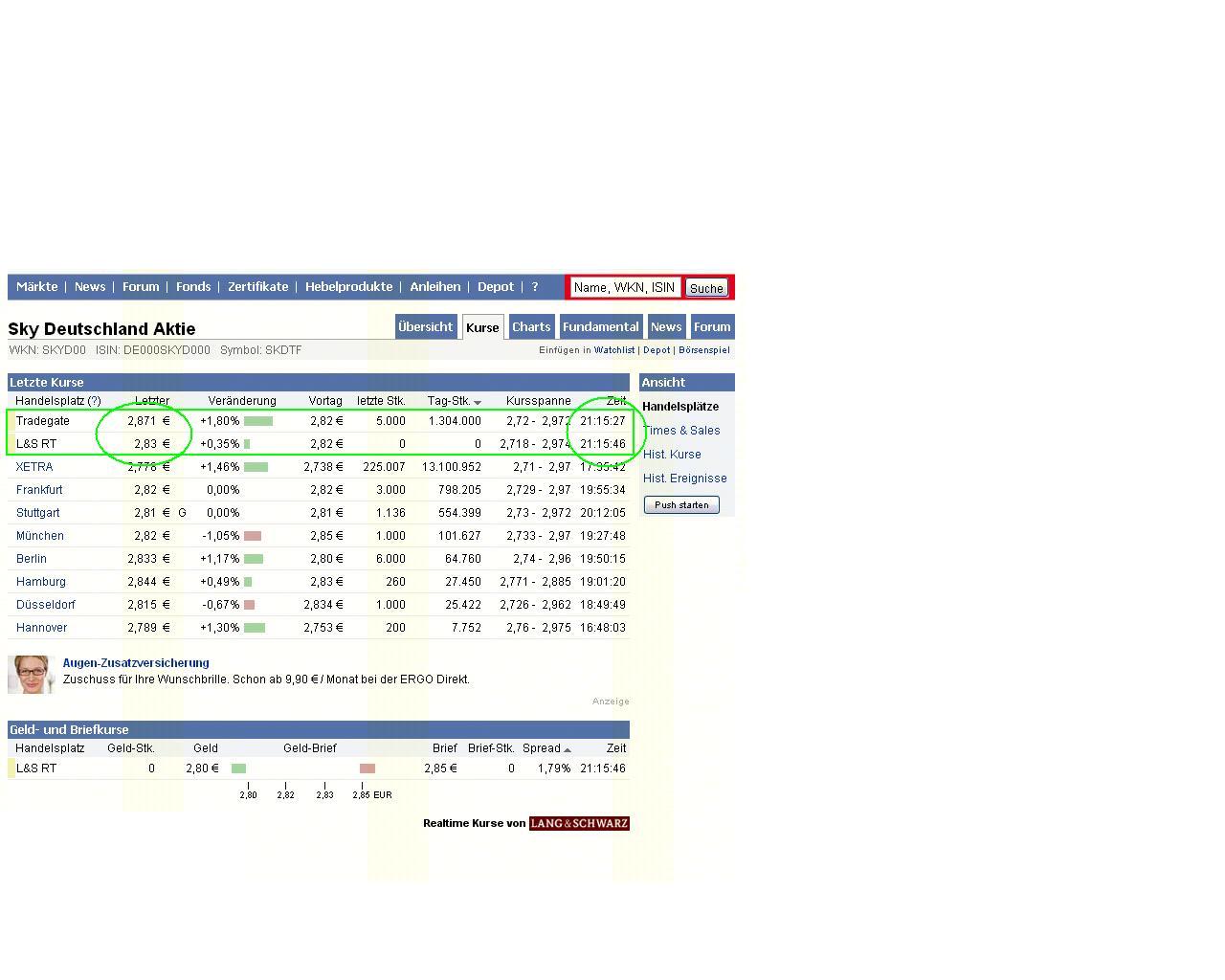
Task: Add the stock to the Watchlist
Action: pyautogui.click(x=614, y=350)
